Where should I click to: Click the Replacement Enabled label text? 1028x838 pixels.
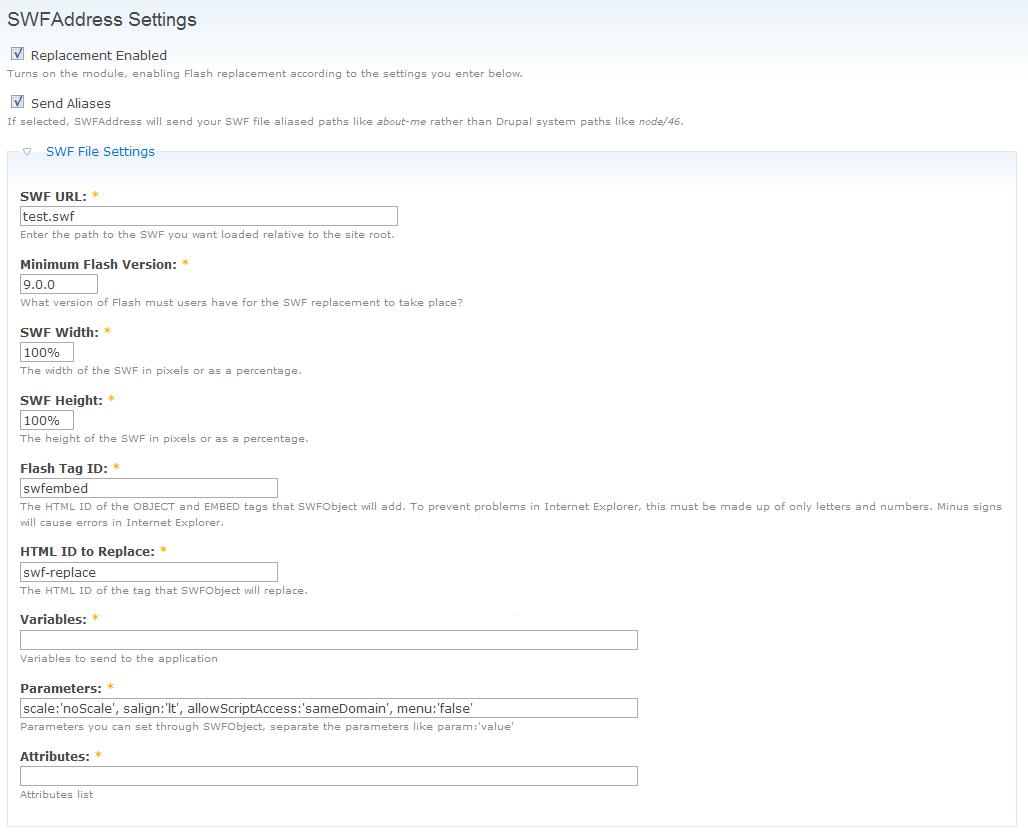pyautogui.click(x=99, y=56)
